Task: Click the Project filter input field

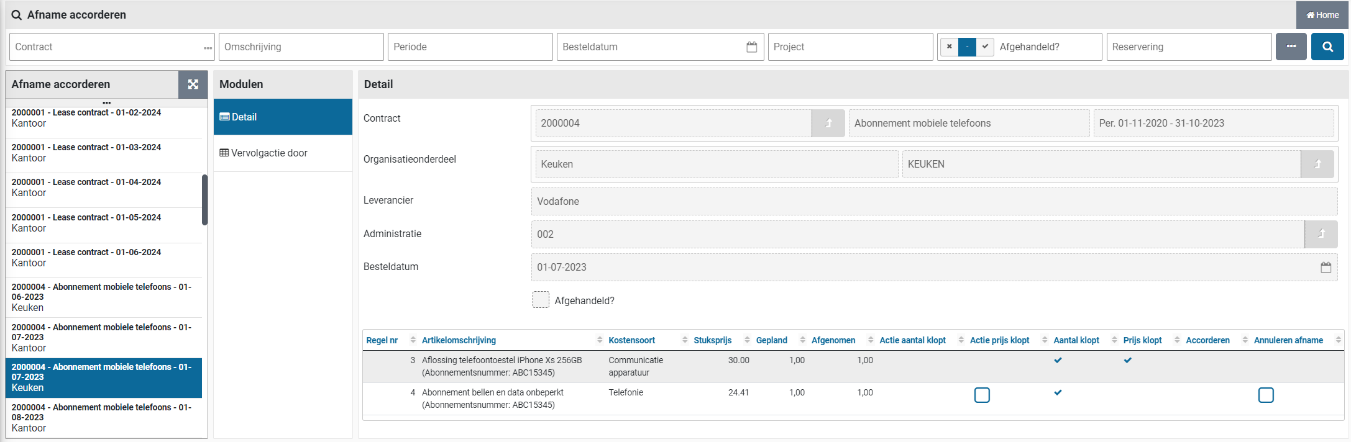Action: point(850,47)
